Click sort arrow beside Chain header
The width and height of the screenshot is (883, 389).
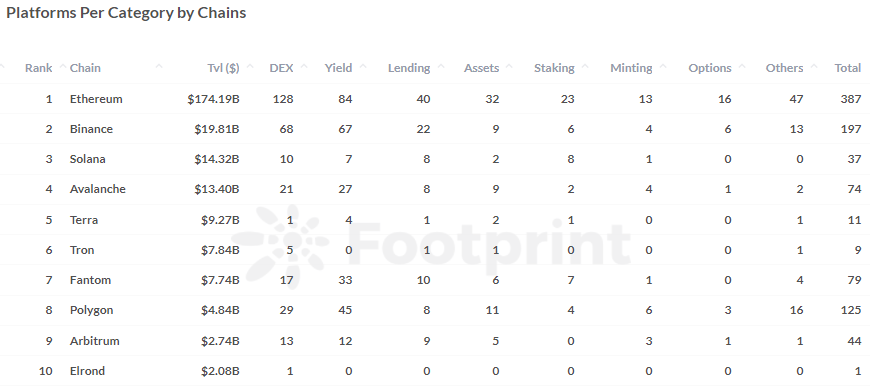(159, 67)
